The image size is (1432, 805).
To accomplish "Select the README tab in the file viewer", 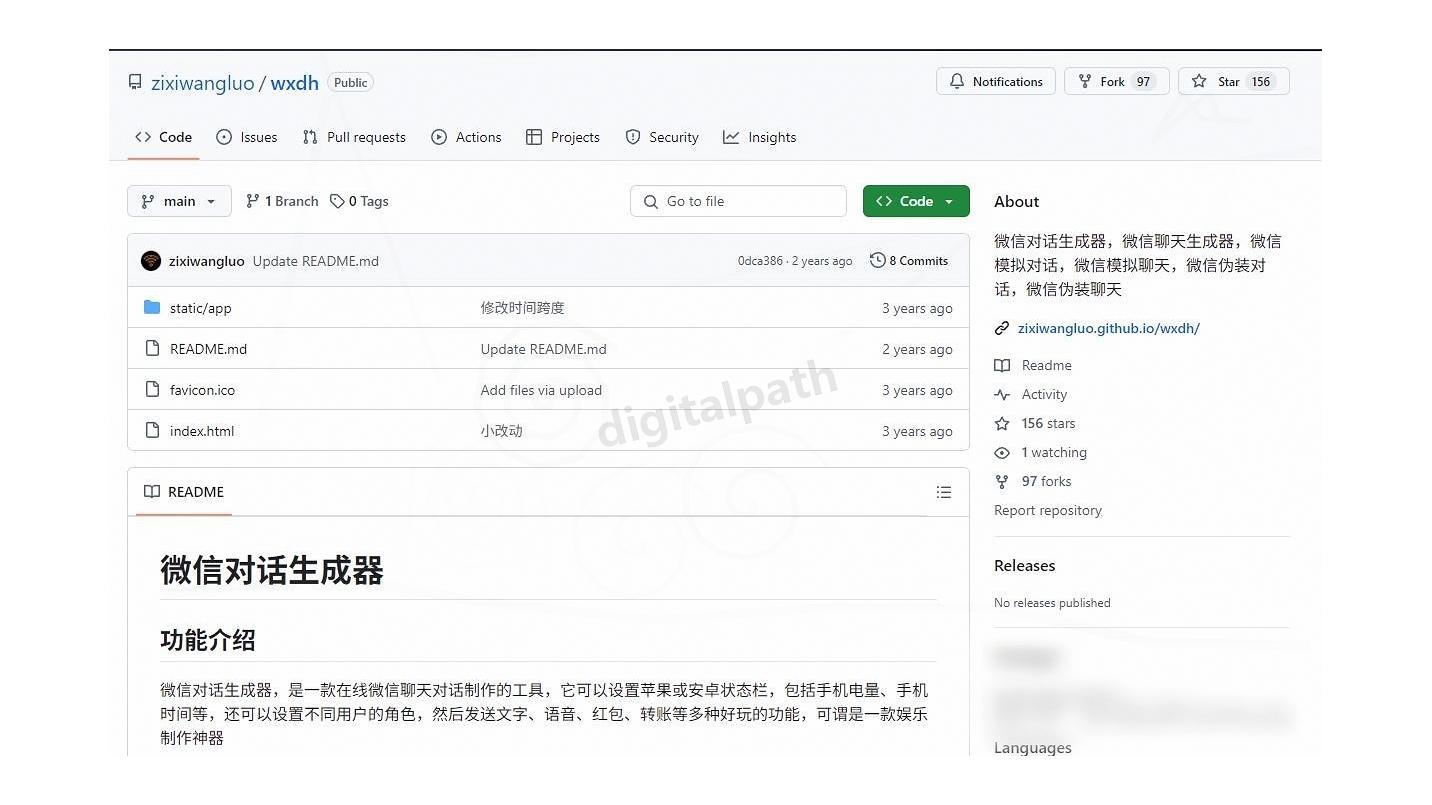I will pyautogui.click(x=184, y=492).
